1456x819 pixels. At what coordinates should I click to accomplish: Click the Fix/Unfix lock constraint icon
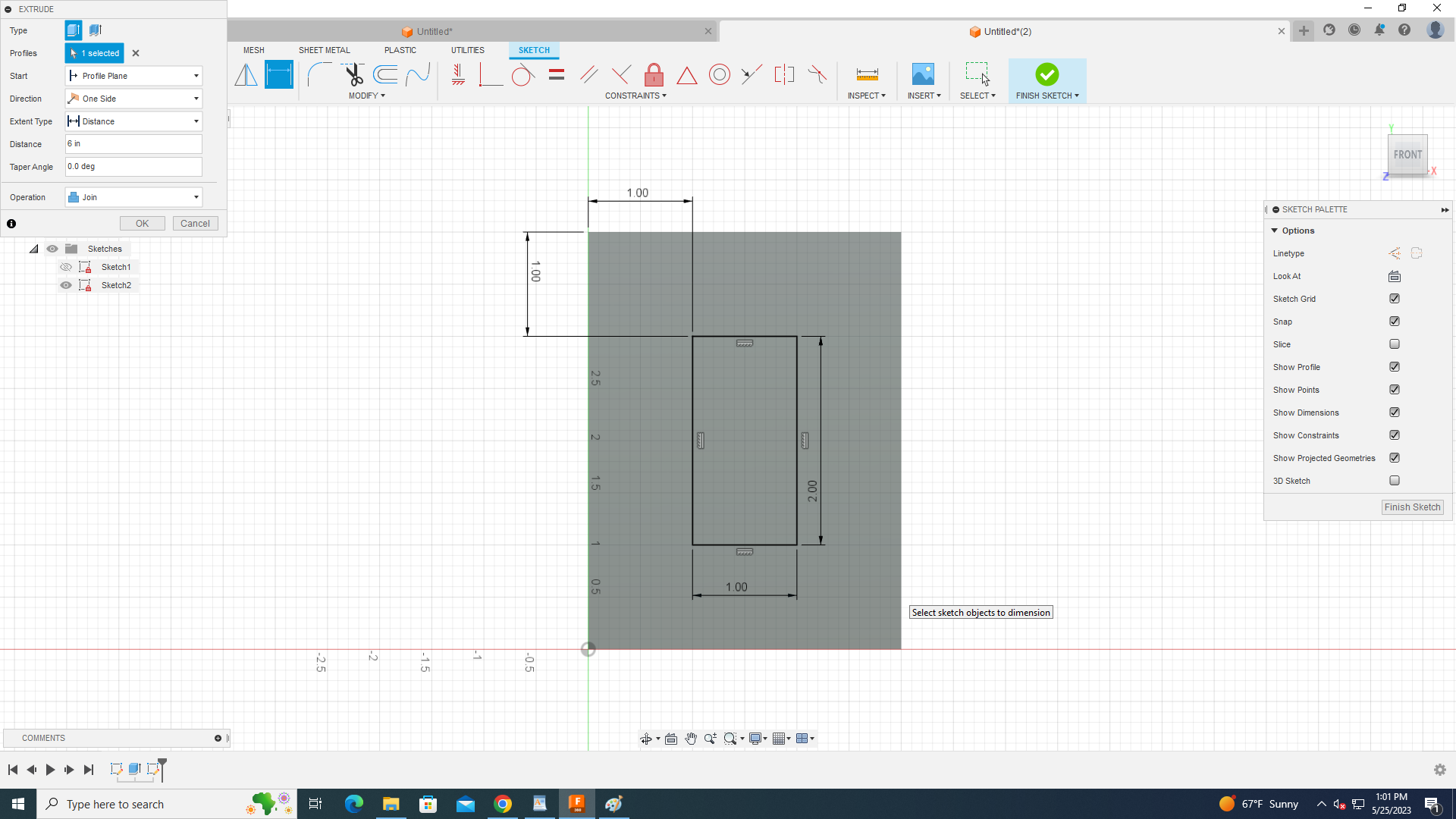point(654,74)
